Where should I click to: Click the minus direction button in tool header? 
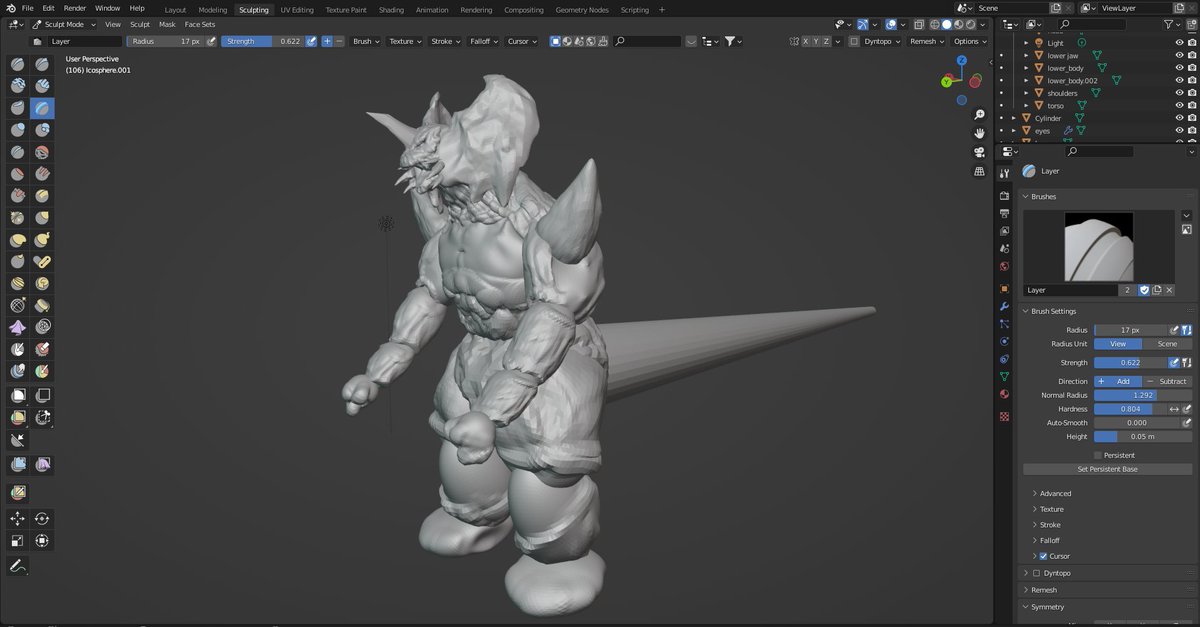[x=340, y=41]
